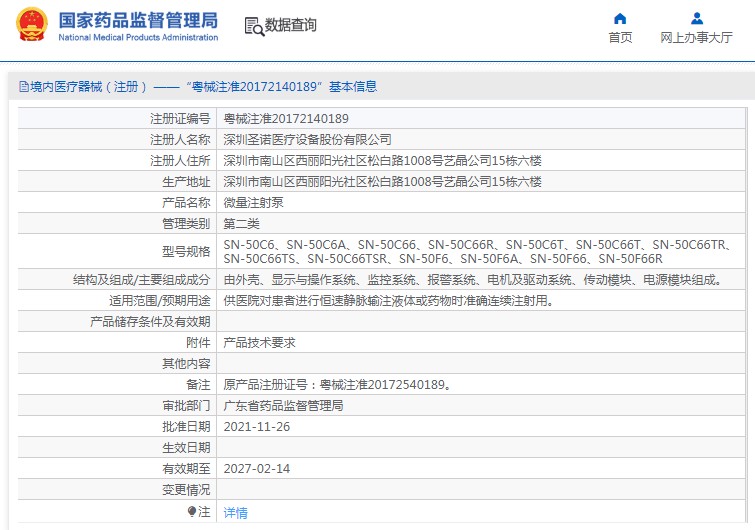Select 深圳圣诺医疗设备股份有限公司 company name
This screenshot has height=530, width=755.
pos(307,140)
